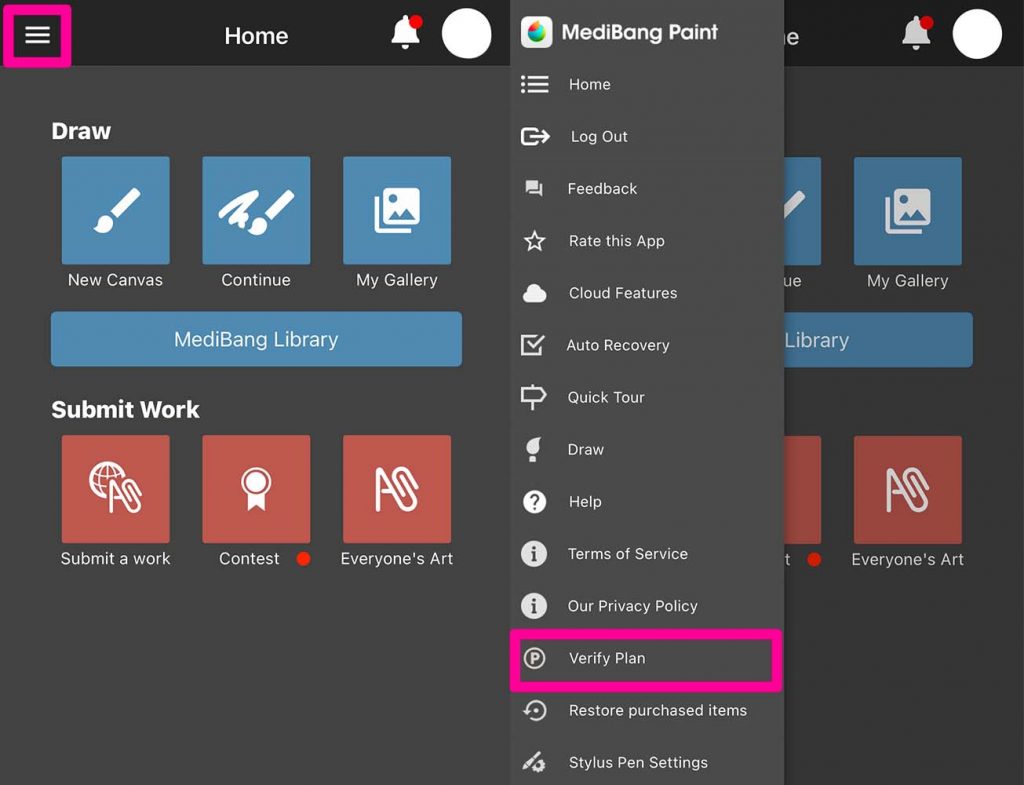Click the Draw brush icon in drawer
Viewport: 1024px width, 785px height.
[533, 449]
